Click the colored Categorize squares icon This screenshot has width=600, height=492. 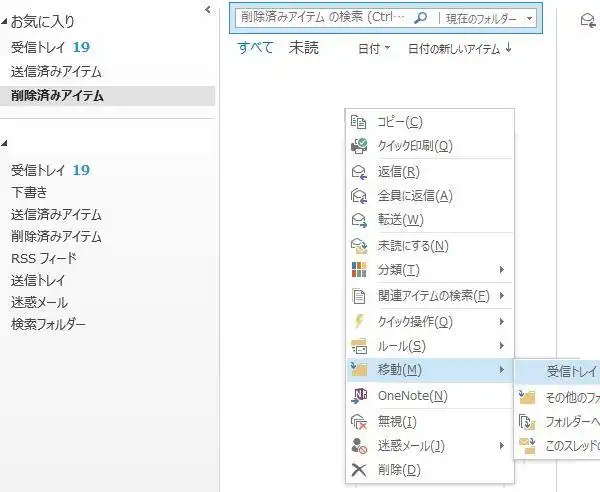359,269
